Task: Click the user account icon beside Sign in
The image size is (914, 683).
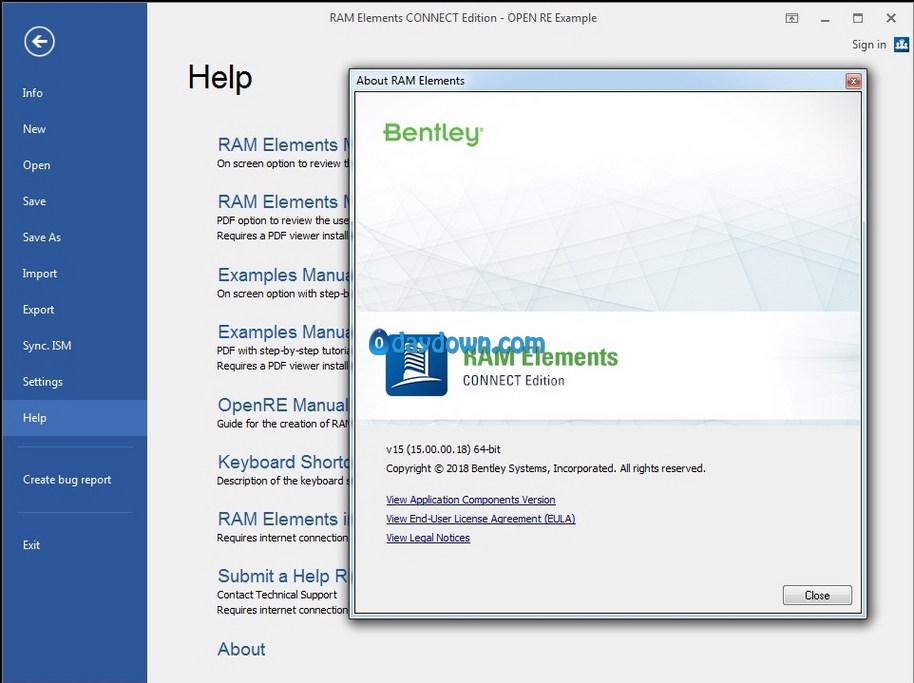Action: pos(901,44)
